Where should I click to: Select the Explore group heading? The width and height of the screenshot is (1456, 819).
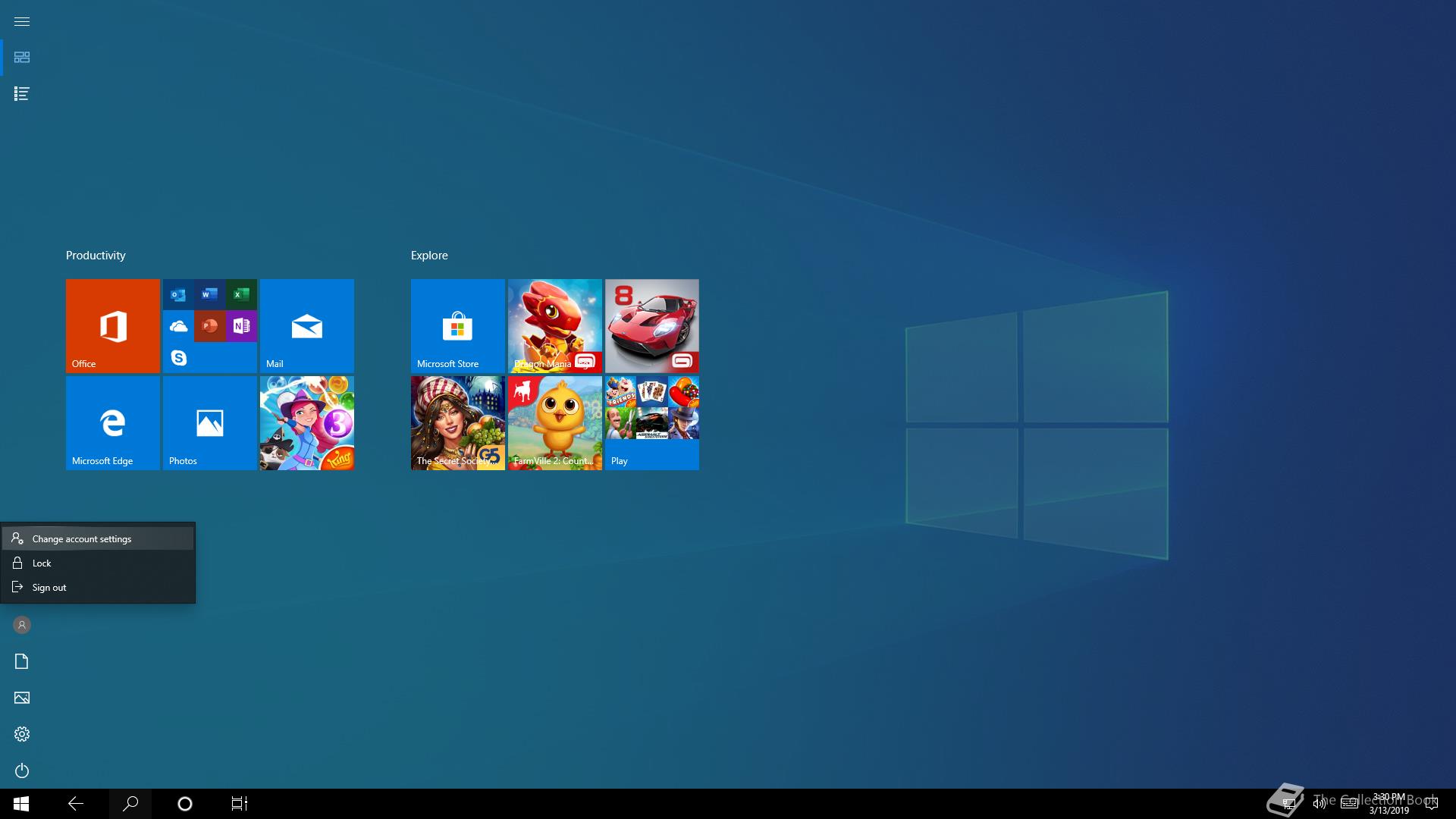click(429, 256)
